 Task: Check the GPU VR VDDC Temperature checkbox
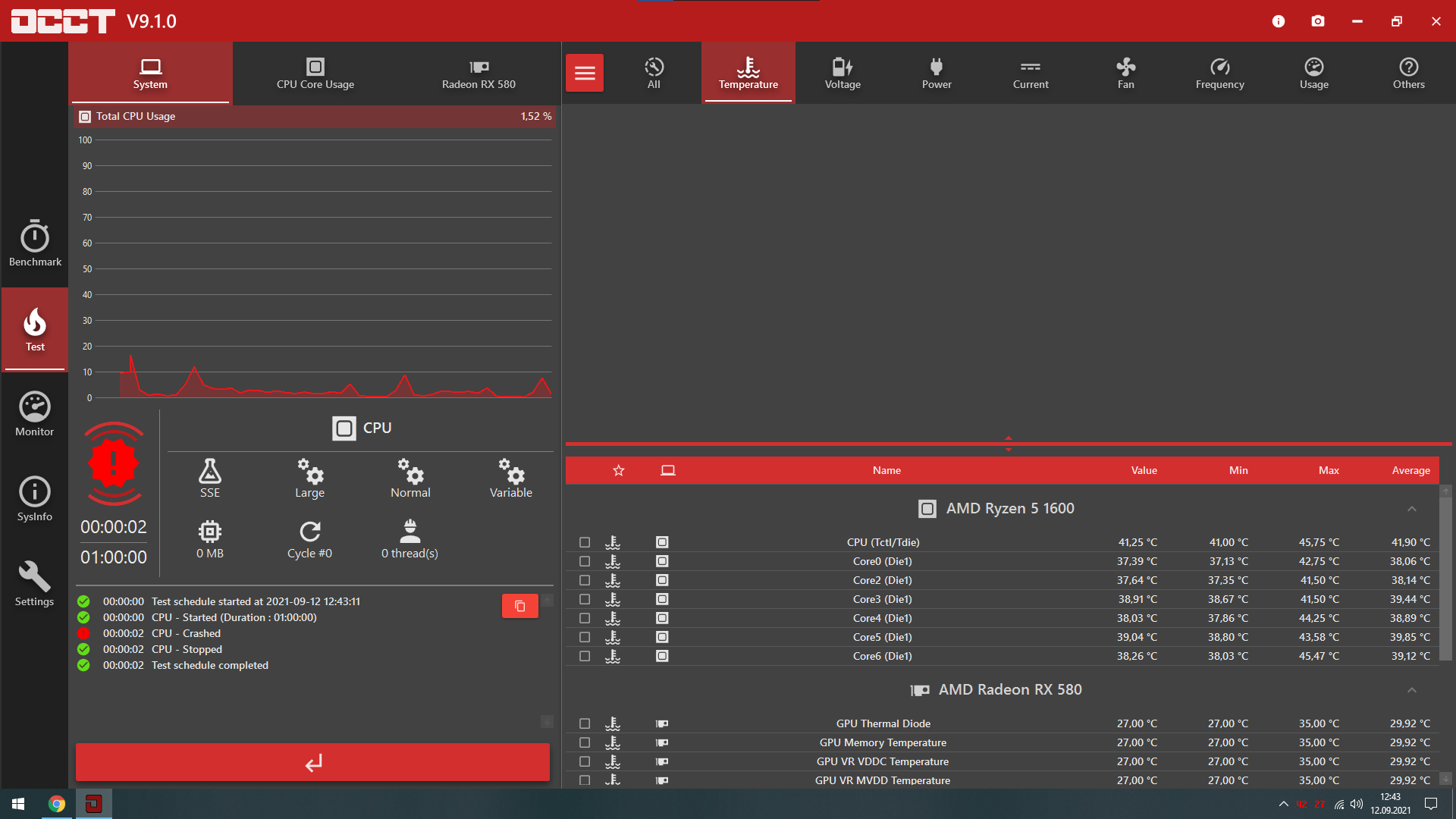click(x=585, y=761)
